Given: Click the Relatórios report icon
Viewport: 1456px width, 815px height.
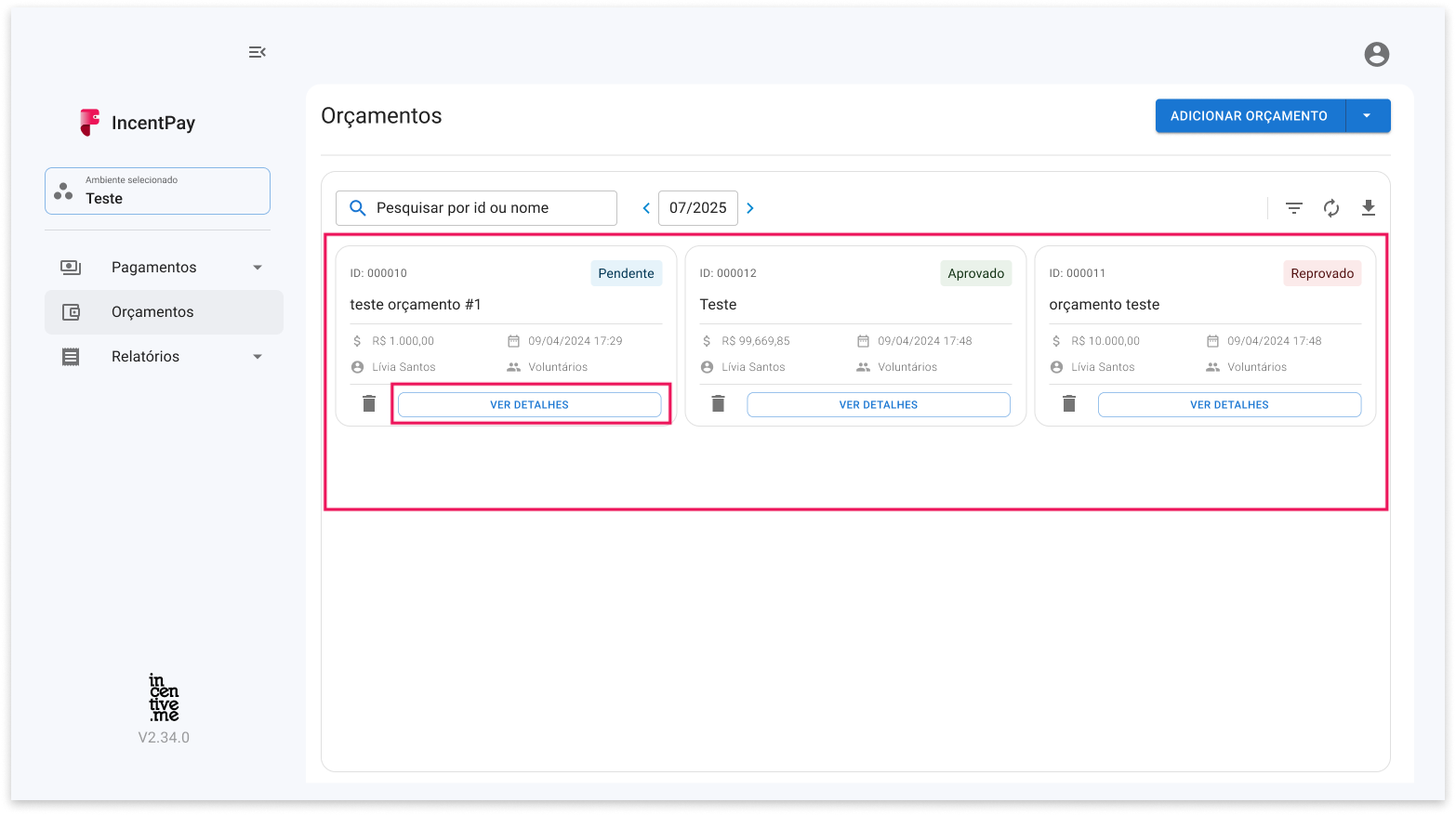Looking at the screenshot, I should point(71,357).
